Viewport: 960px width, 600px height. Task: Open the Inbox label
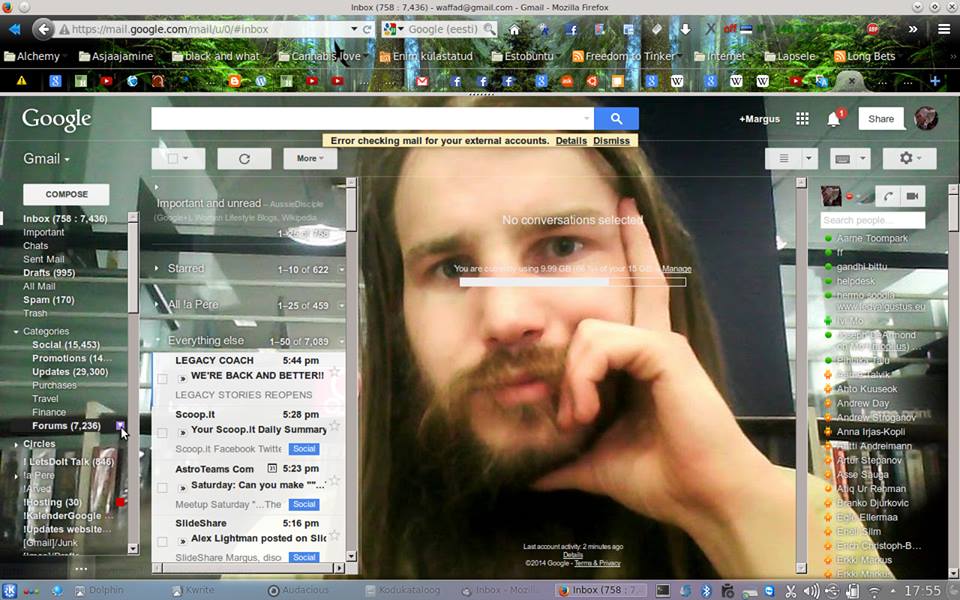(x=65, y=219)
